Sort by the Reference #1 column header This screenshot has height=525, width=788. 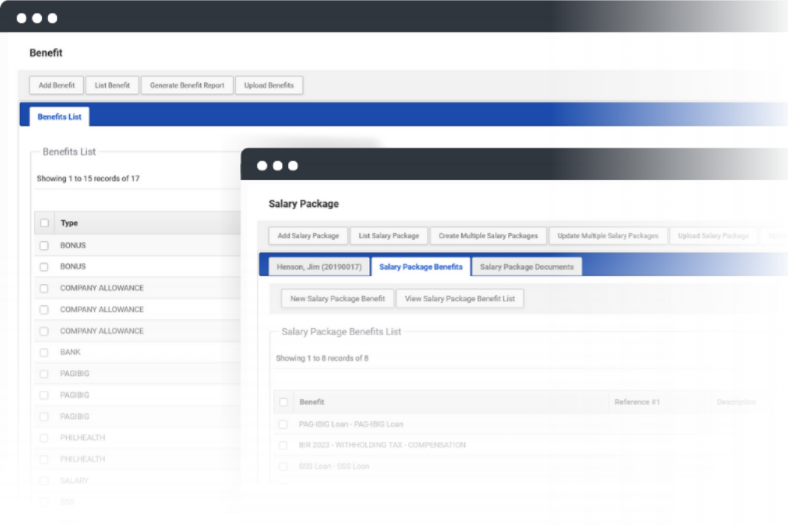(x=636, y=402)
